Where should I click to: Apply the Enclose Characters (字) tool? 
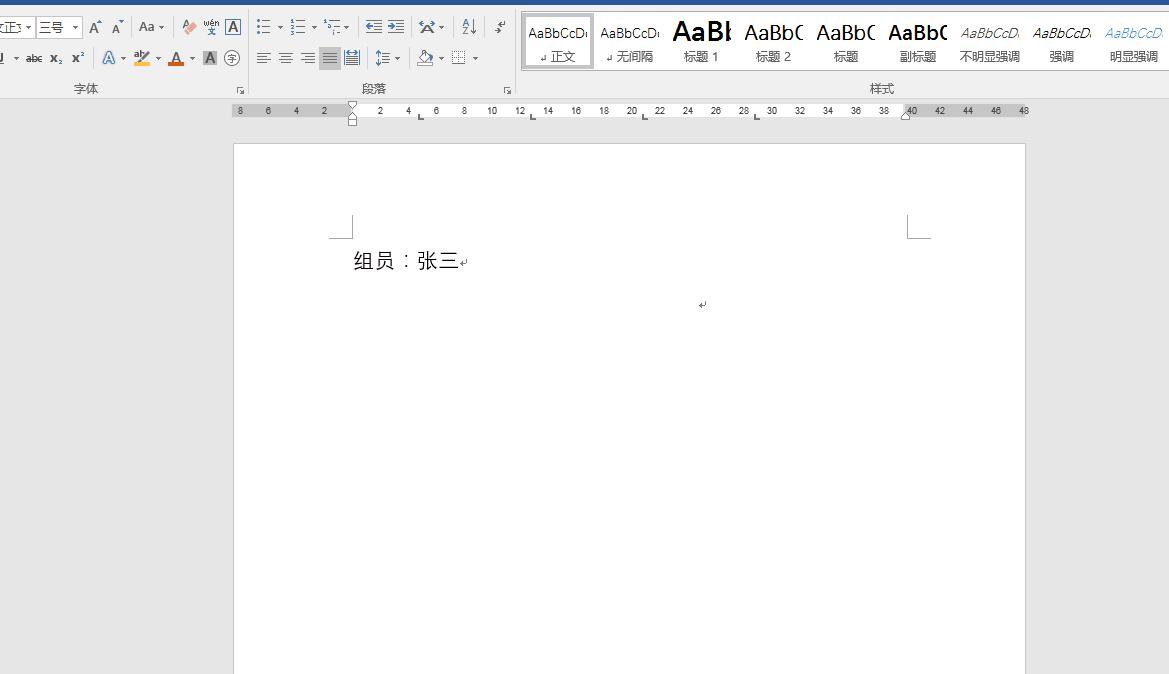pos(232,59)
